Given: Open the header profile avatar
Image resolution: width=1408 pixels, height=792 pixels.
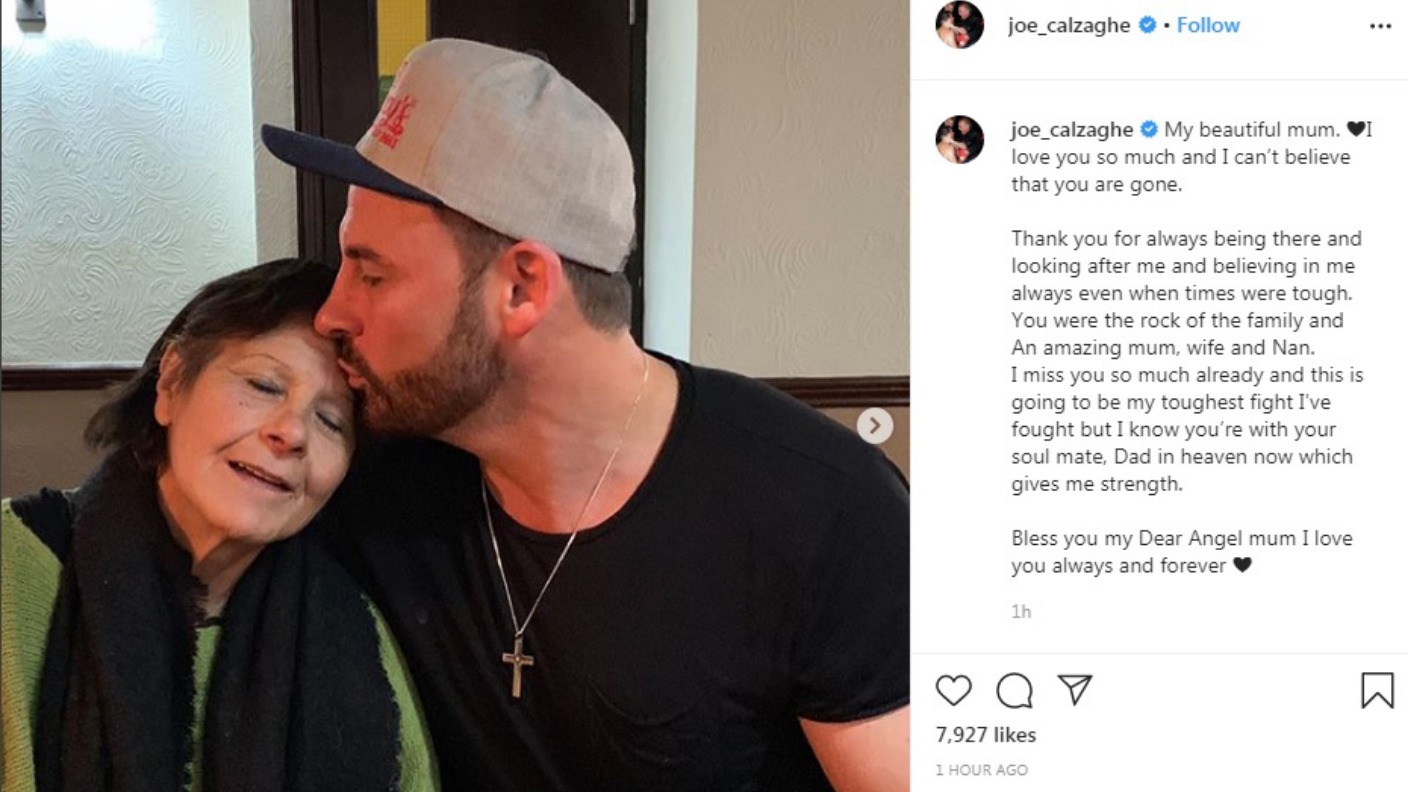Looking at the screenshot, I should pyautogui.click(x=960, y=25).
